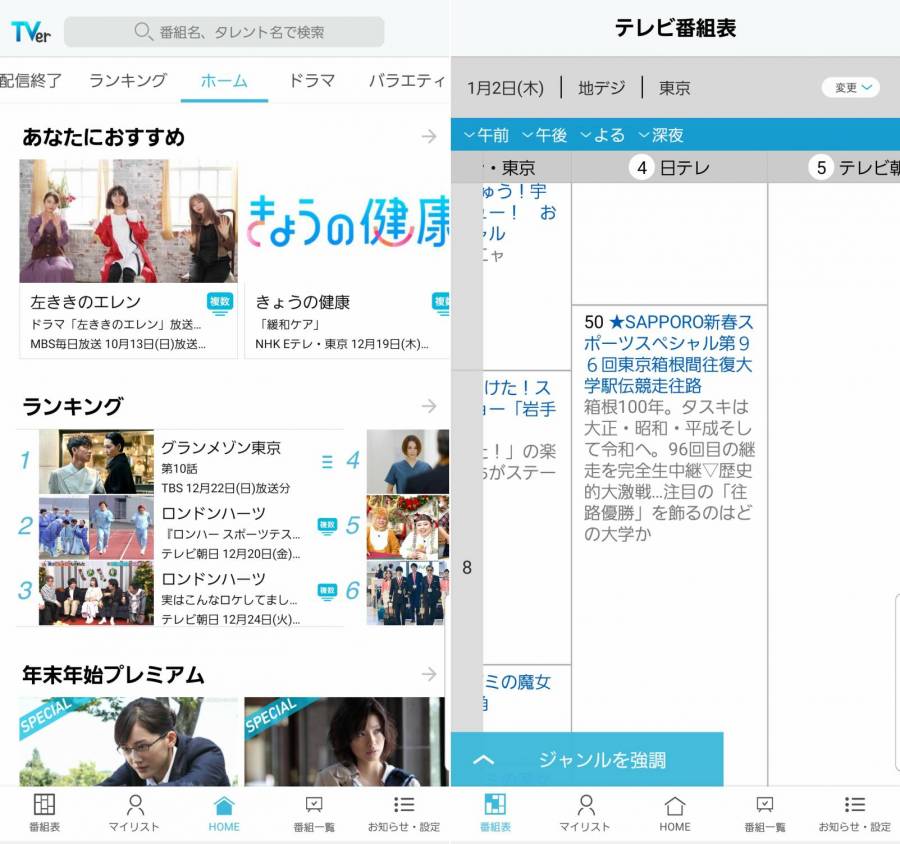Jump to 午前 time section
The height and width of the screenshot is (844, 900).
[x=486, y=135]
